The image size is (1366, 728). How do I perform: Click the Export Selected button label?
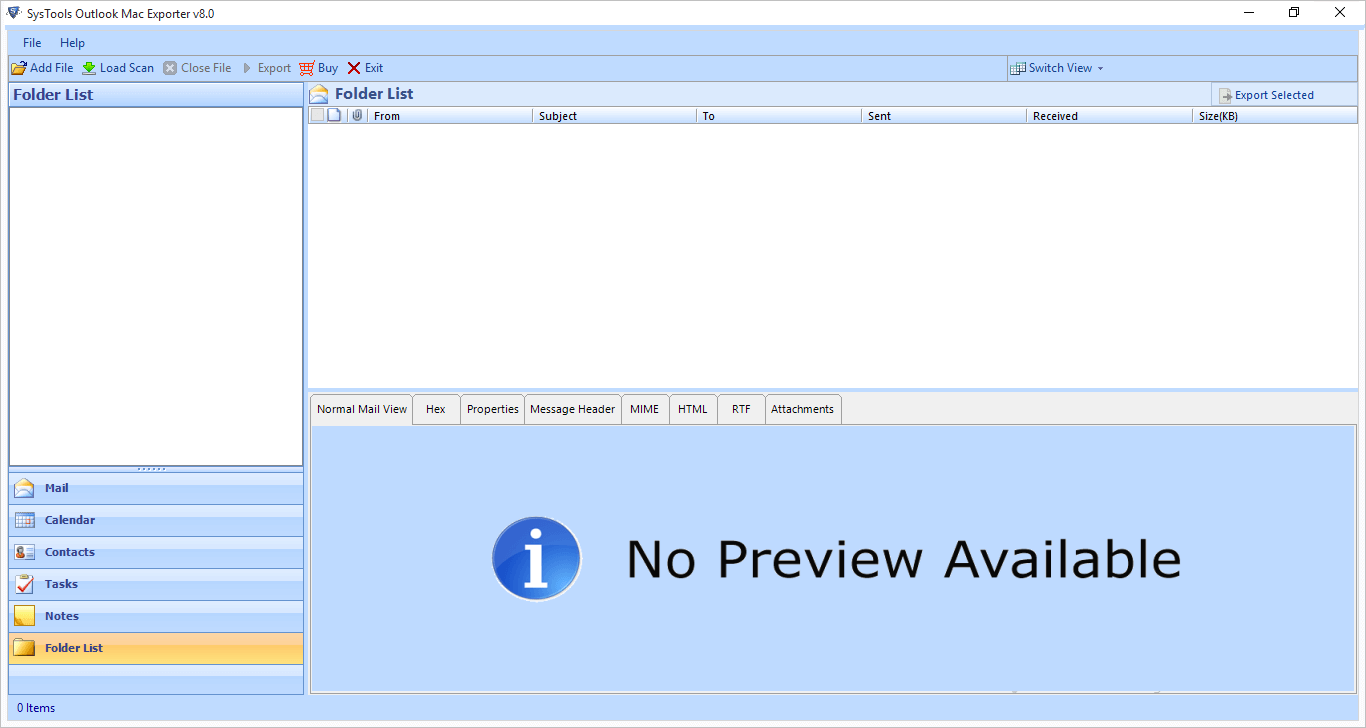[1274, 95]
